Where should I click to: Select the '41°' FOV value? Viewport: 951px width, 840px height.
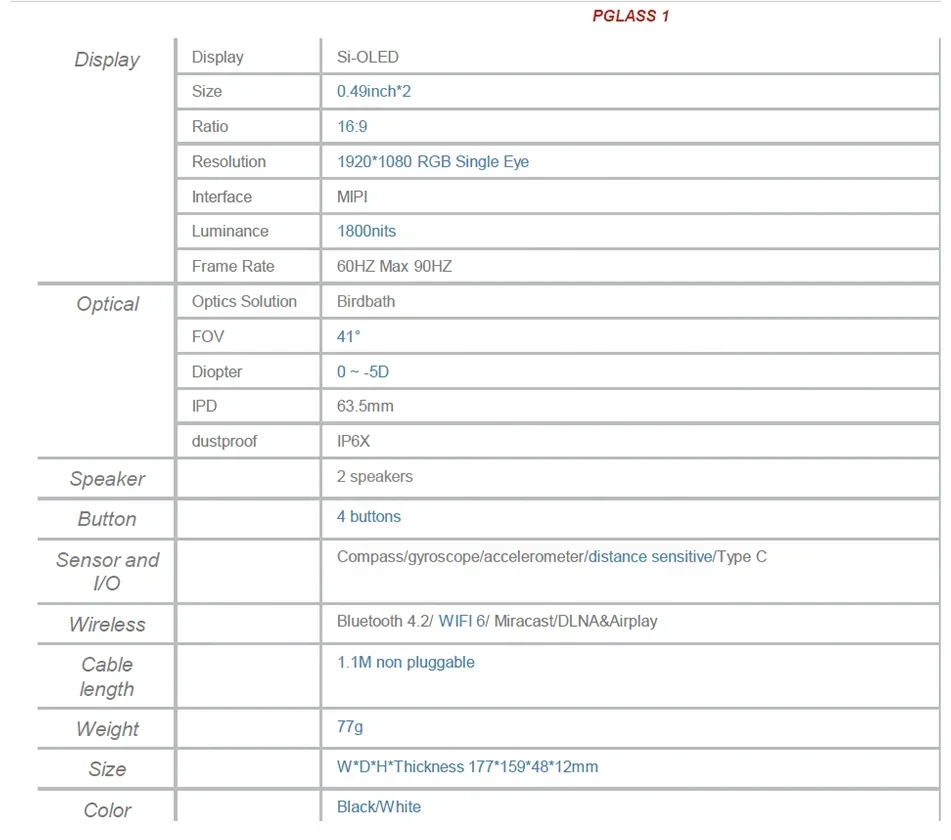tap(348, 337)
